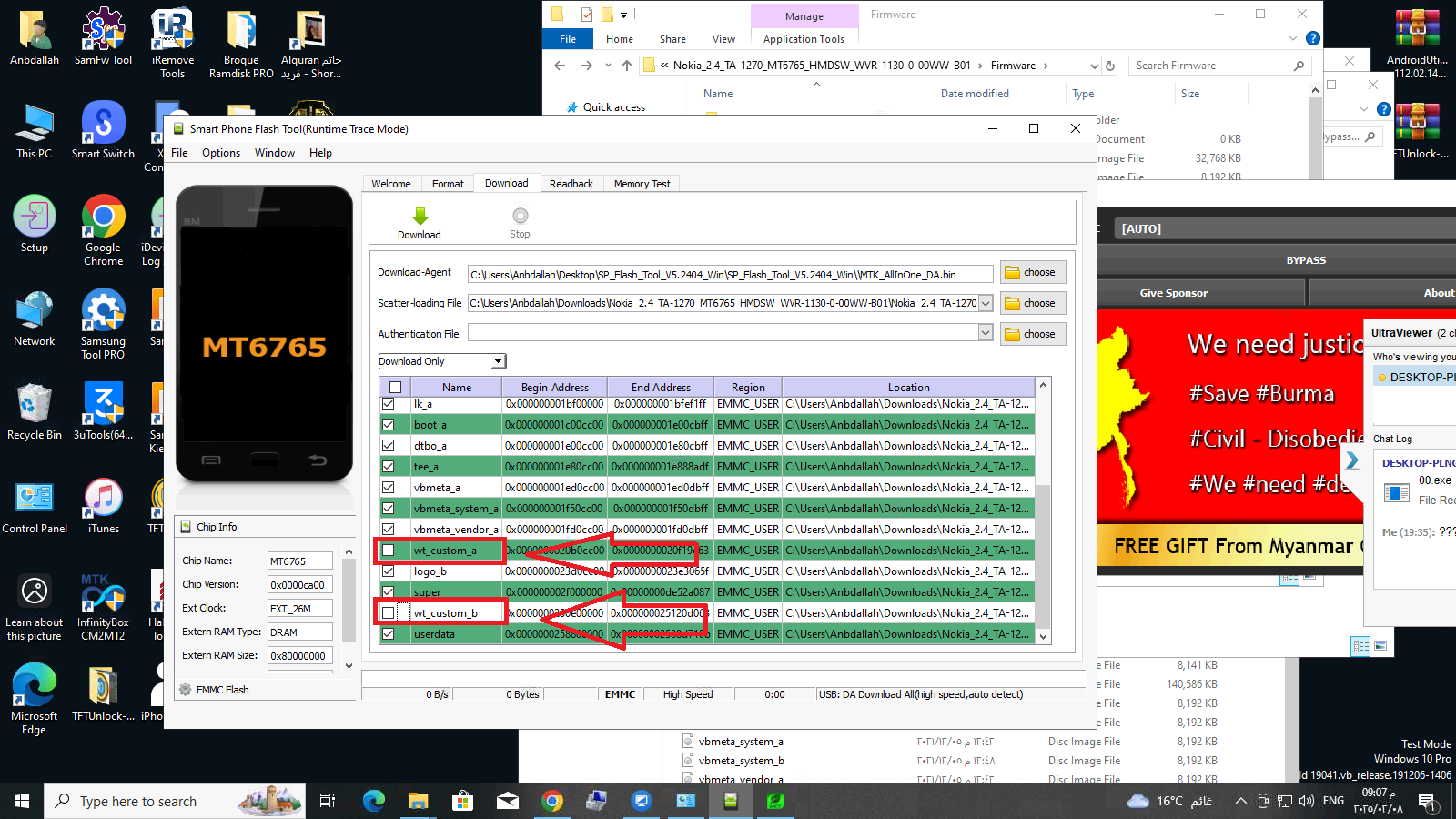
Task: Collapse the Chip Info panel header
Action: click(264, 527)
